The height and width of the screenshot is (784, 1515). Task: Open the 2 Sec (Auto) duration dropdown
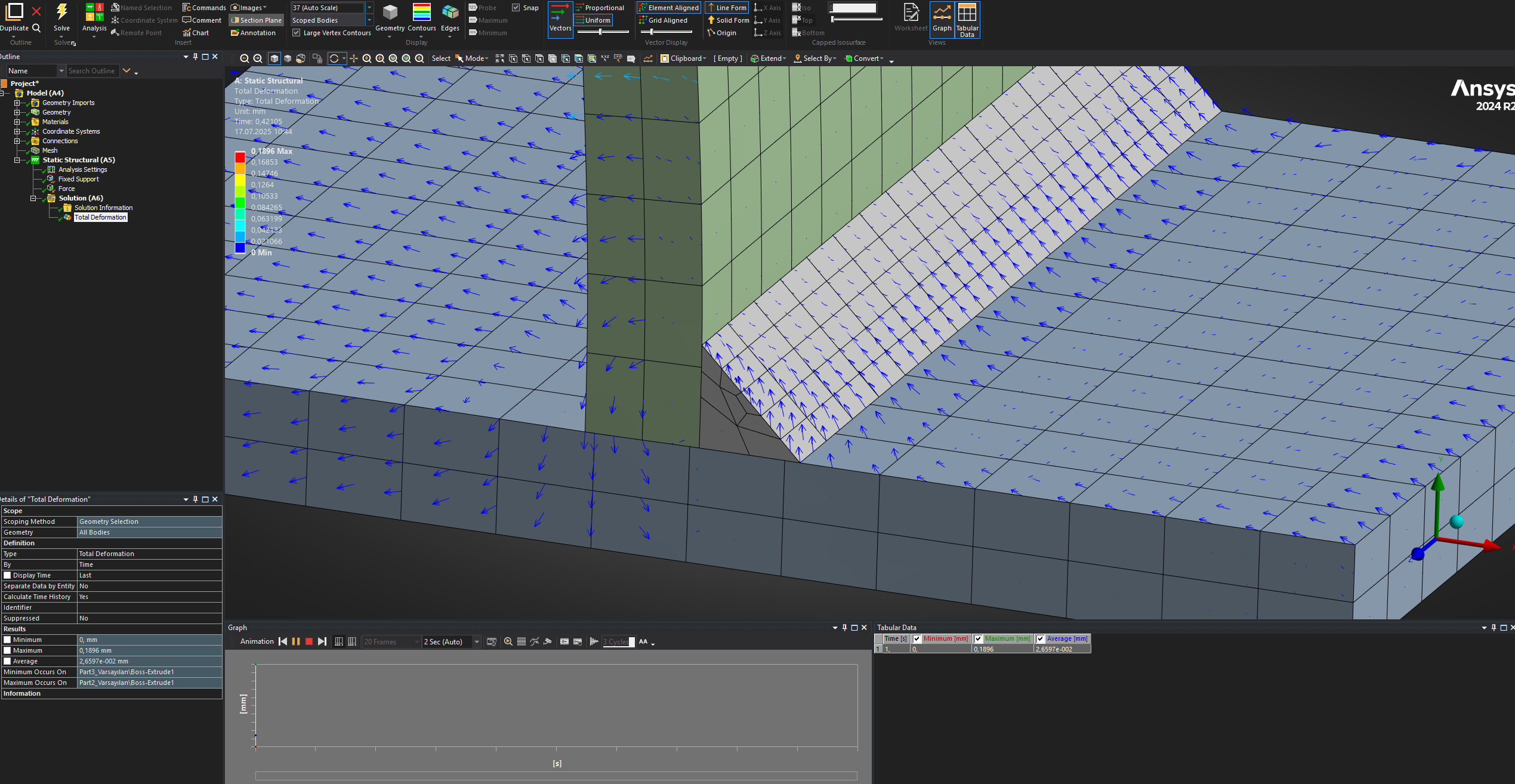click(476, 641)
